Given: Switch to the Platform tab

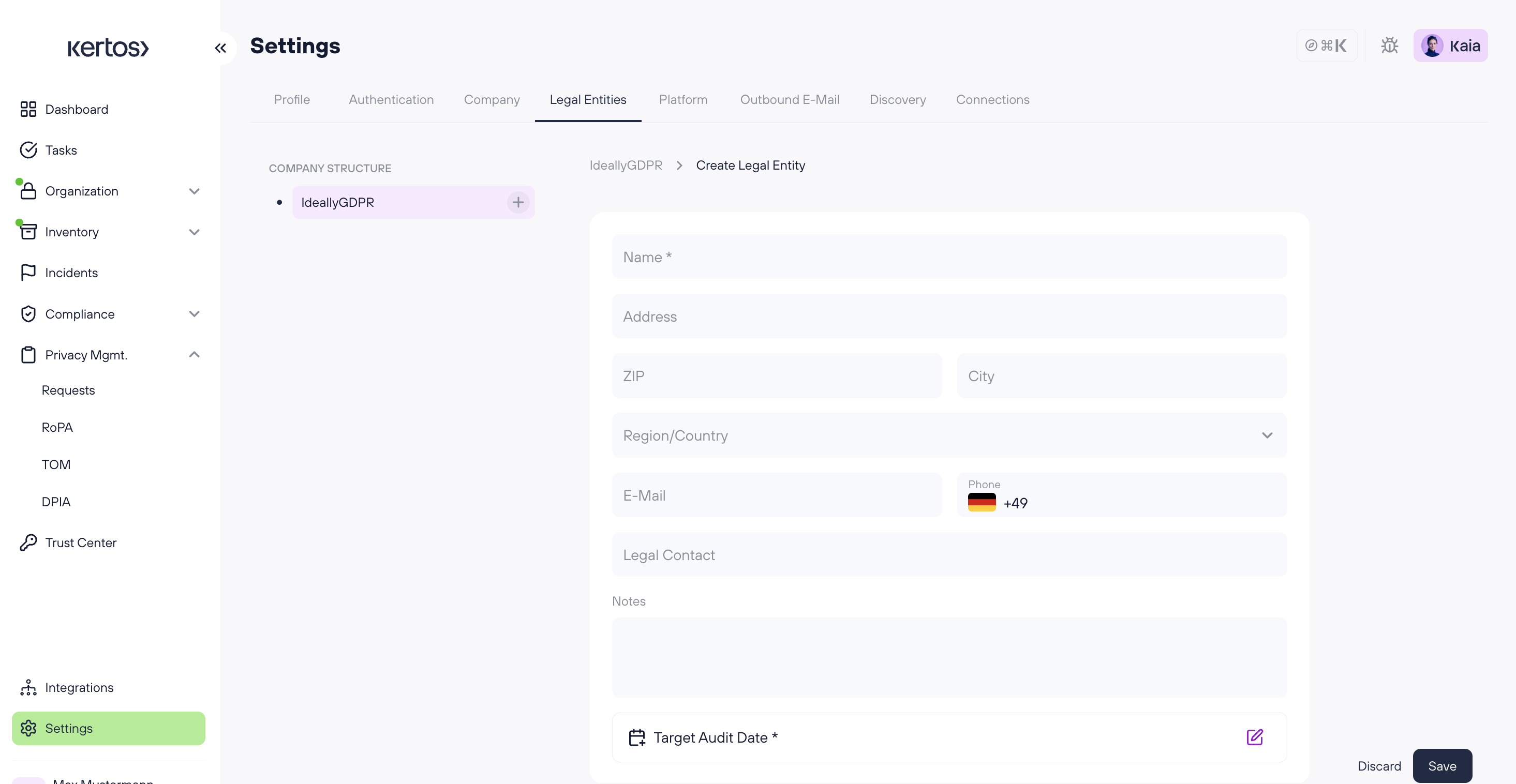Looking at the screenshot, I should tap(683, 99).
